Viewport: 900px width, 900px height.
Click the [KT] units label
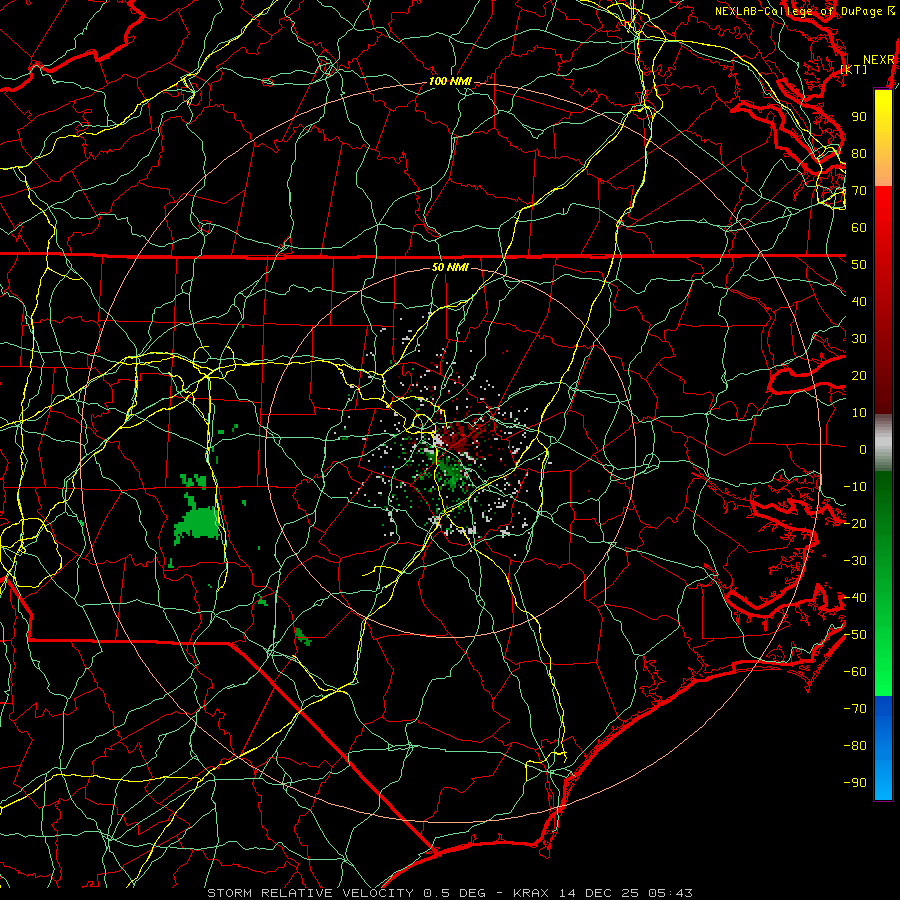pos(854,69)
